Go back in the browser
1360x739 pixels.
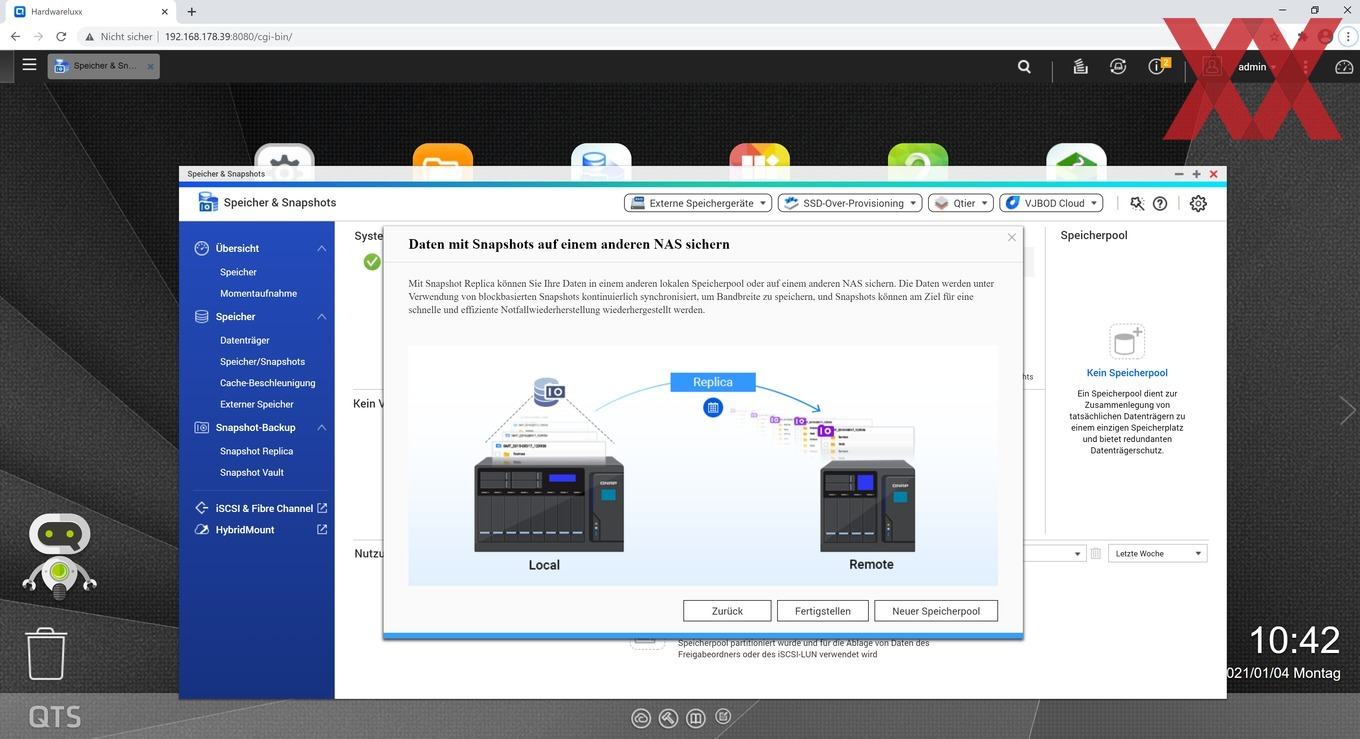click(x=15, y=36)
